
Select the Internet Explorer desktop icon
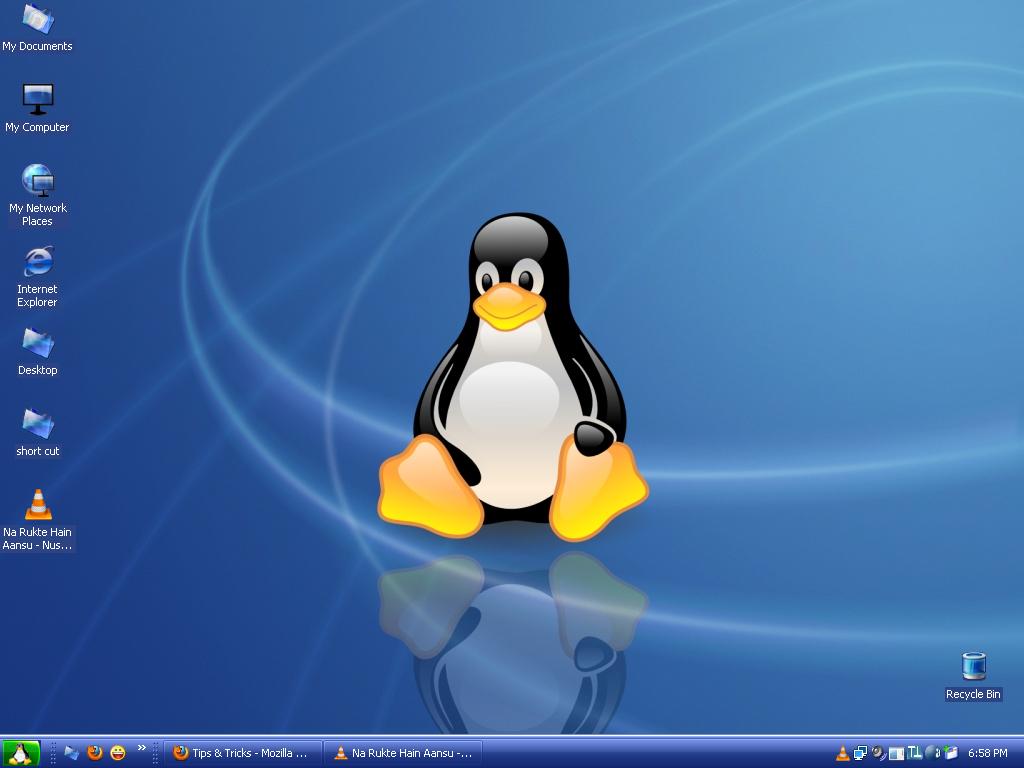[x=37, y=276]
